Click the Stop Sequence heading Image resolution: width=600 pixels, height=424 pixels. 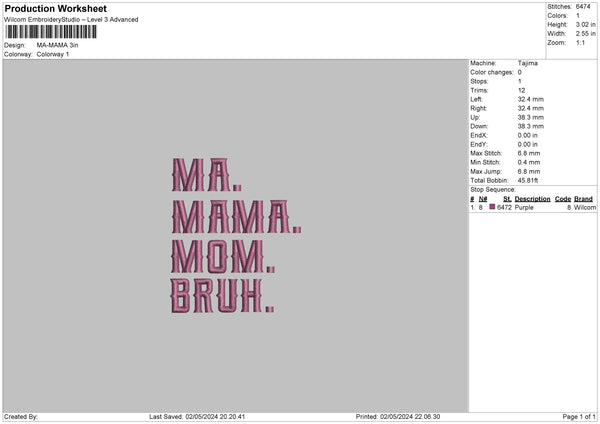(493, 189)
